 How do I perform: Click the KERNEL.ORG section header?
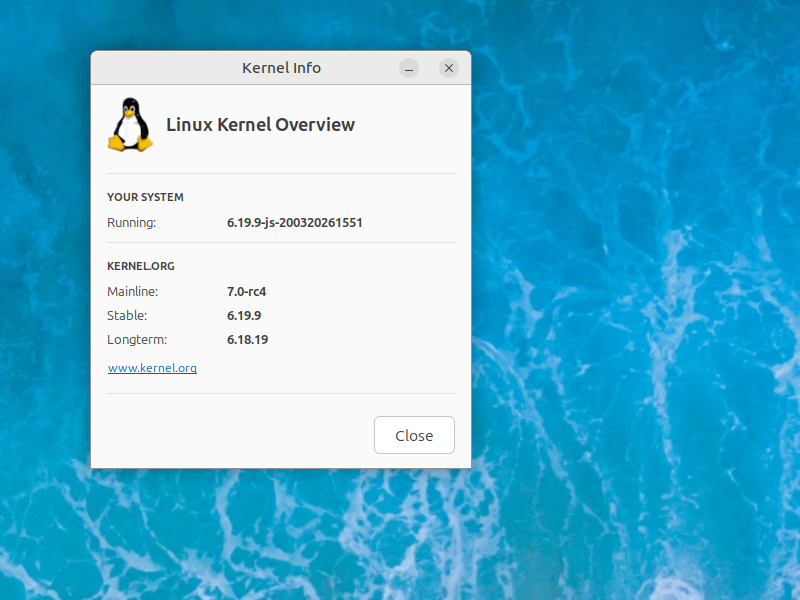[x=141, y=266]
